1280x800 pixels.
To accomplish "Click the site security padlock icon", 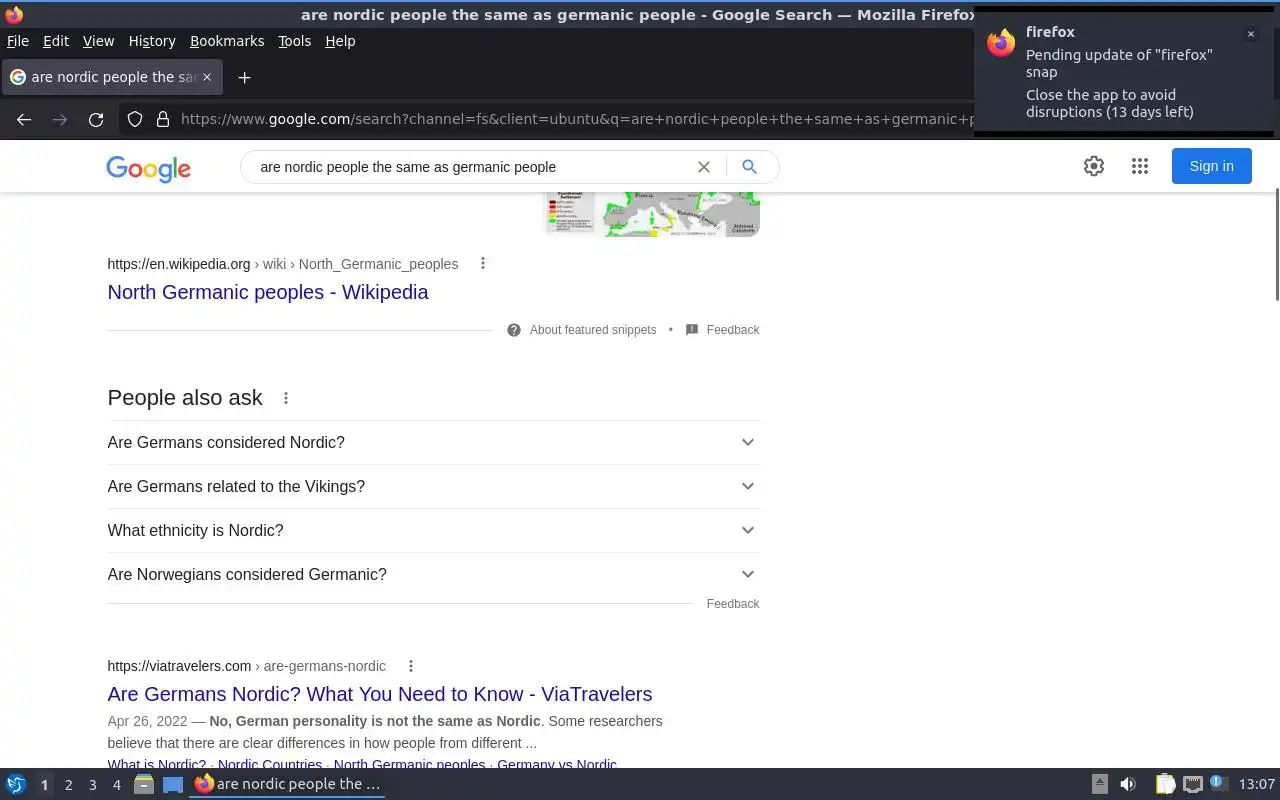I will point(162,119).
